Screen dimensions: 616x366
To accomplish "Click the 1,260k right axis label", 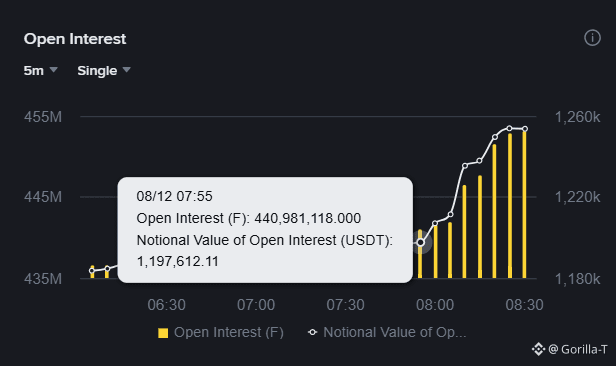I will tap(578, 117).
